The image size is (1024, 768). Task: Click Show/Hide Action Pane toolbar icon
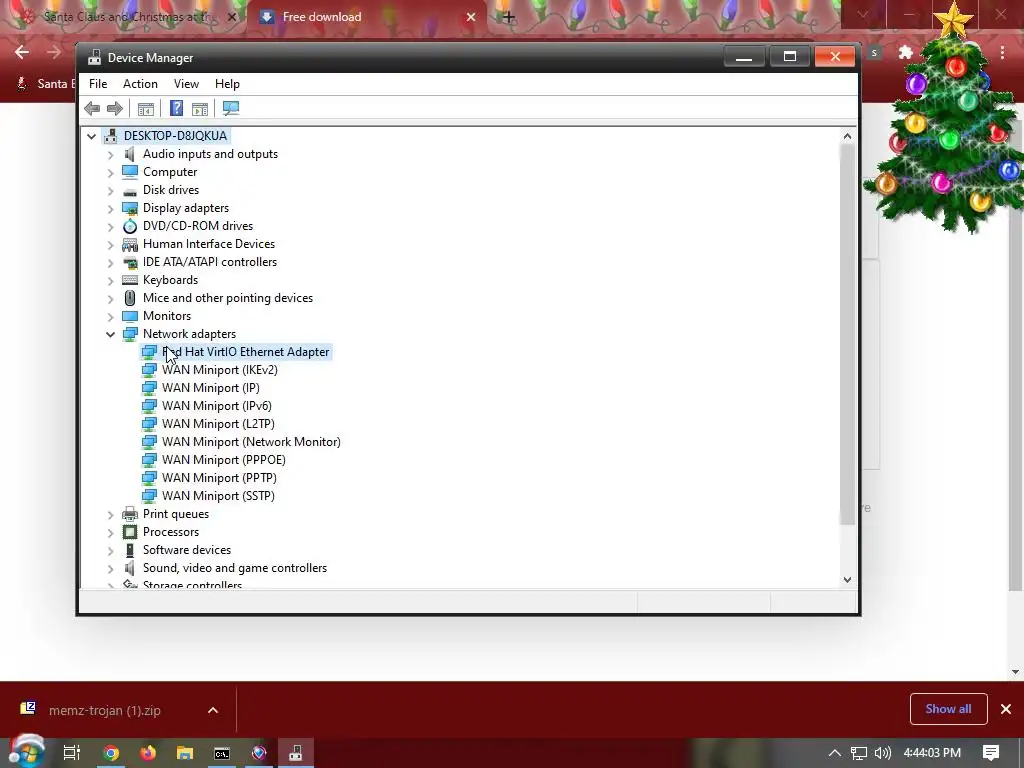pos(200,108)
